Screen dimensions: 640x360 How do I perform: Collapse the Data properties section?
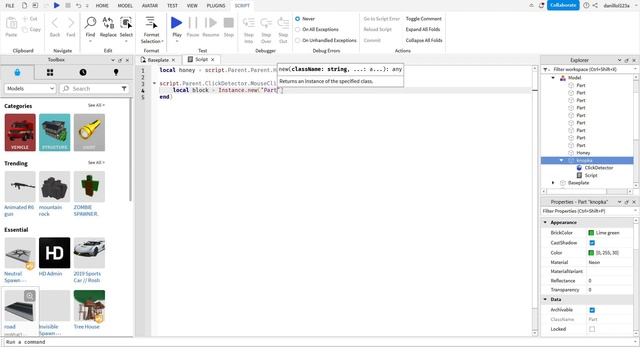545,300
